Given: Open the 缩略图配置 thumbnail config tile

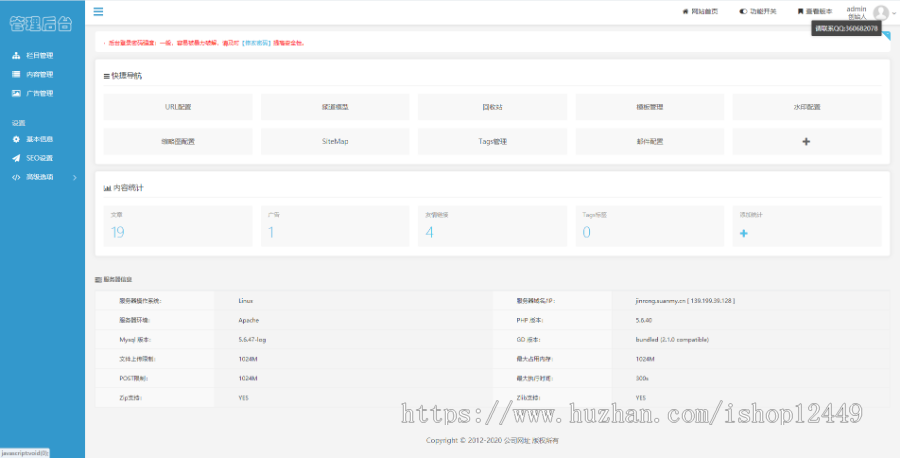Looking at the screenshot, I should [x=178, y=141].
